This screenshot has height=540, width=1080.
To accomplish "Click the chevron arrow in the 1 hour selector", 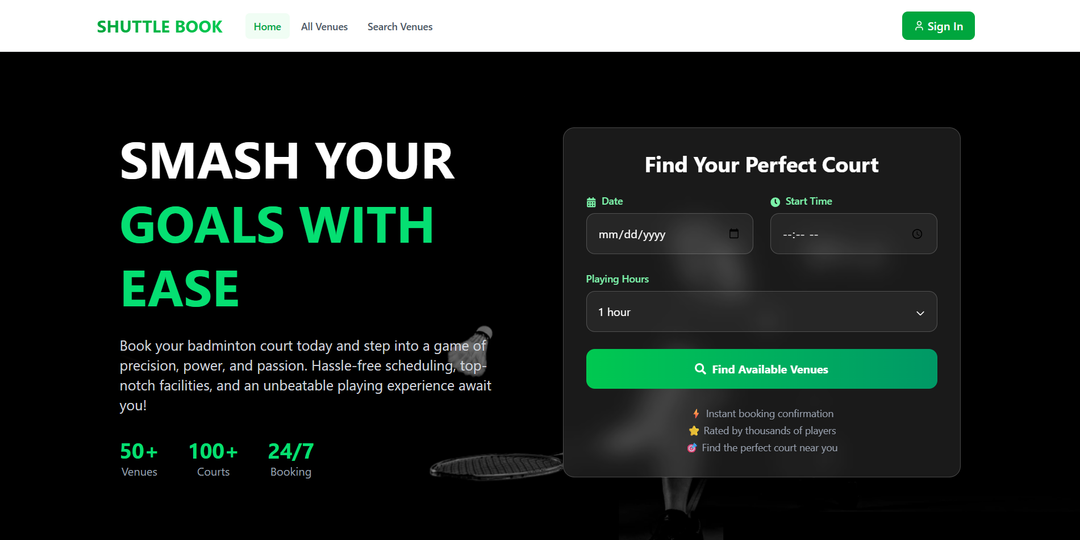I will coord(920,313).
